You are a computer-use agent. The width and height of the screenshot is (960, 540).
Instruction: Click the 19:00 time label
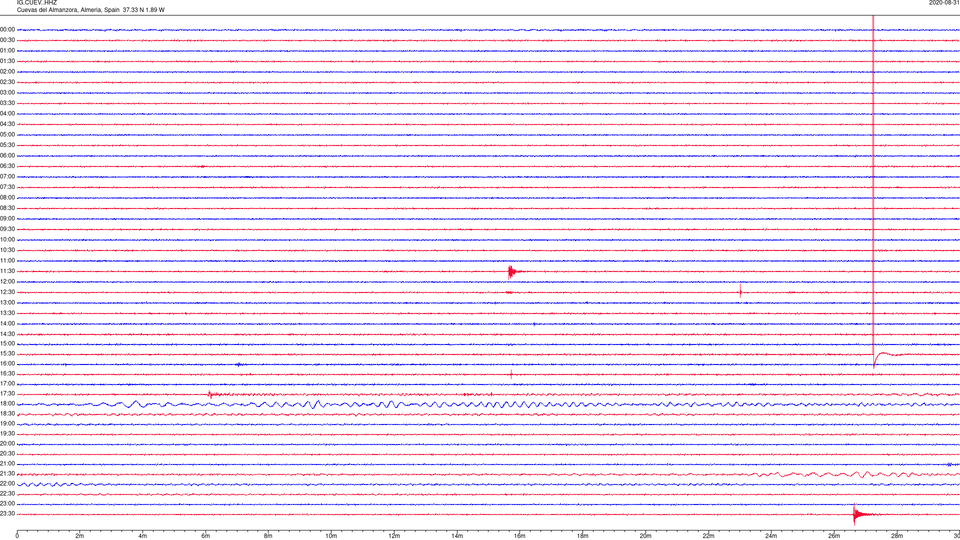pyautogui.click(x=7, y=423)
